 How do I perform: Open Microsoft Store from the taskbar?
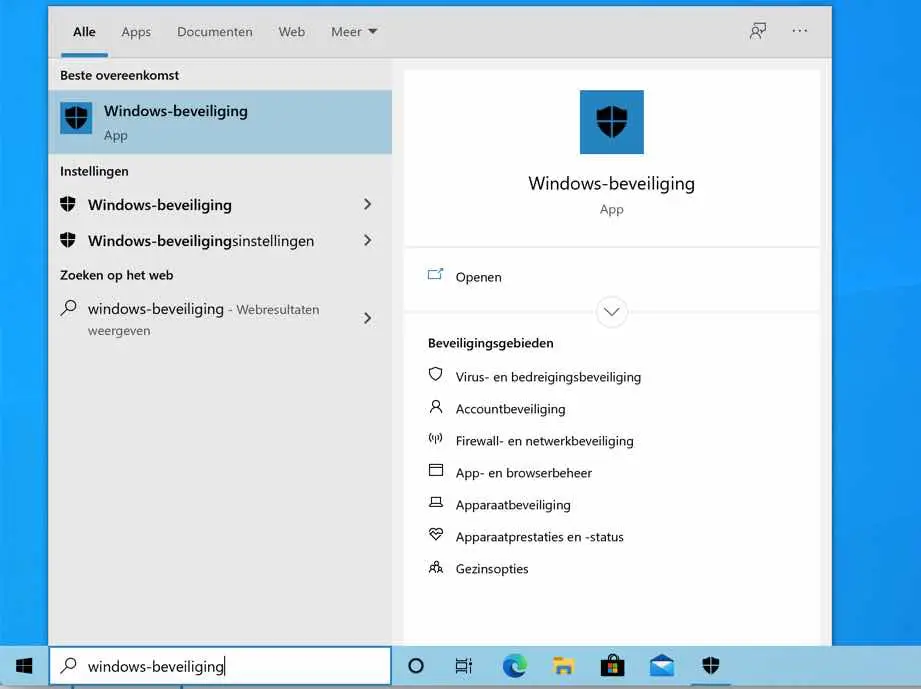[612, 666]
